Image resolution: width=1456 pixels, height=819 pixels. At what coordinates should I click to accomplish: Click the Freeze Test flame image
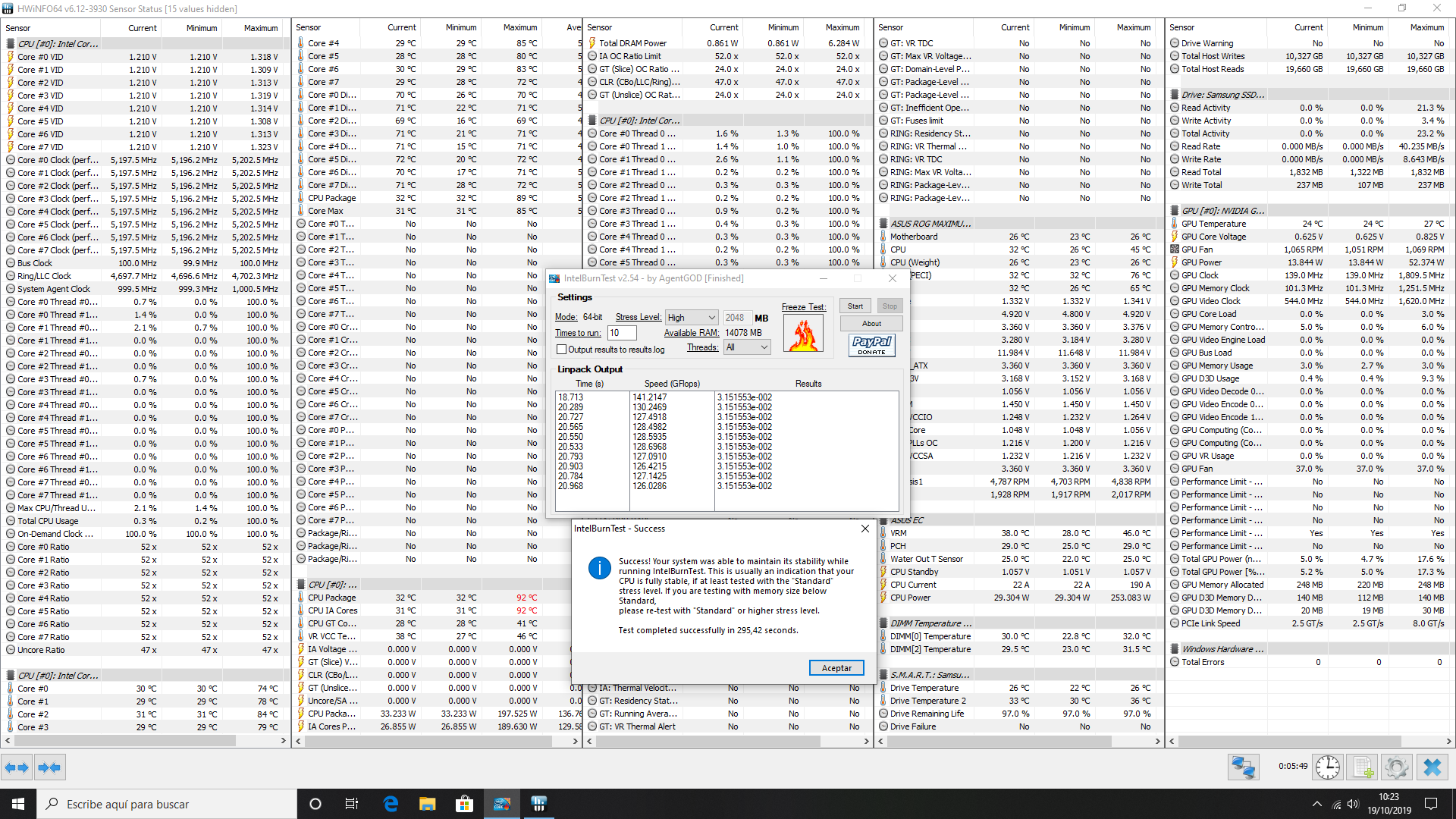pos(804,334)
